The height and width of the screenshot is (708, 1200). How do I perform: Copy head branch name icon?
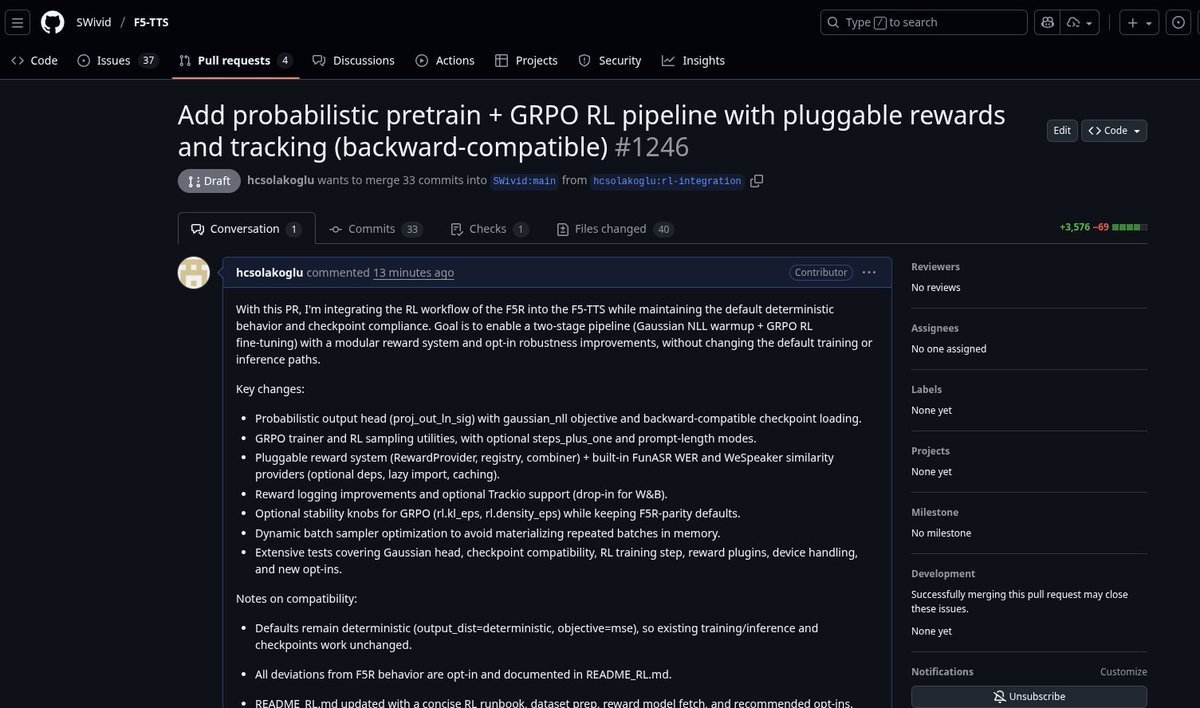[x=757, y=181]
